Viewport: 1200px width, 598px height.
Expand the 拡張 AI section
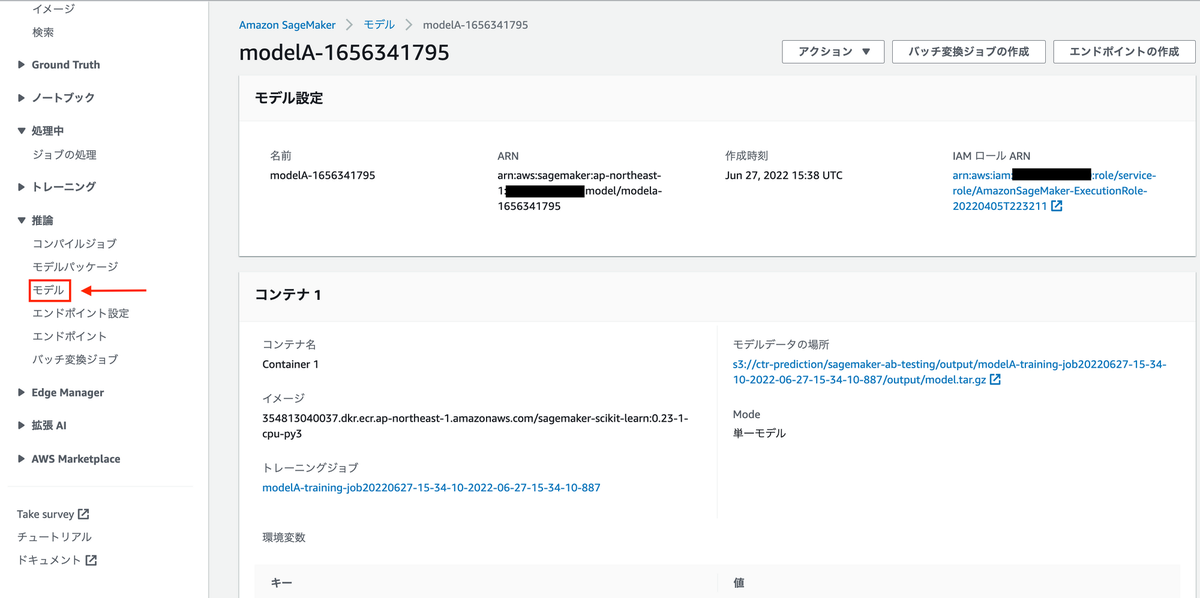point(22,425)
